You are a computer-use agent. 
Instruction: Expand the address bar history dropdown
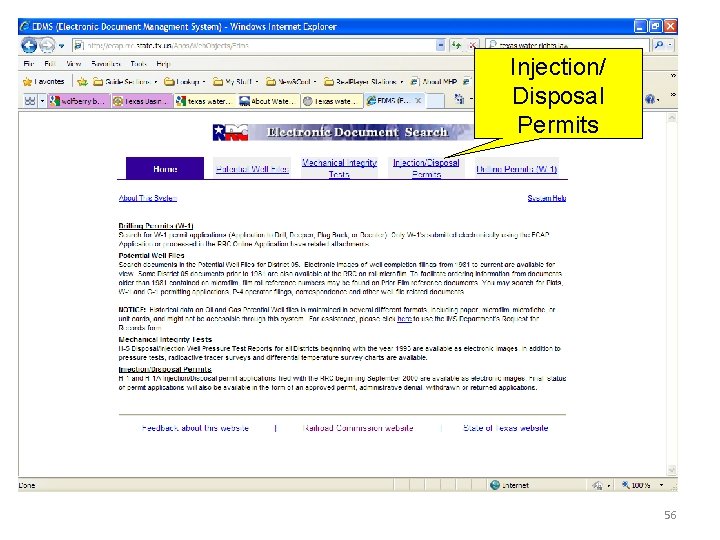pyautogui.click(x=440, y=45)
